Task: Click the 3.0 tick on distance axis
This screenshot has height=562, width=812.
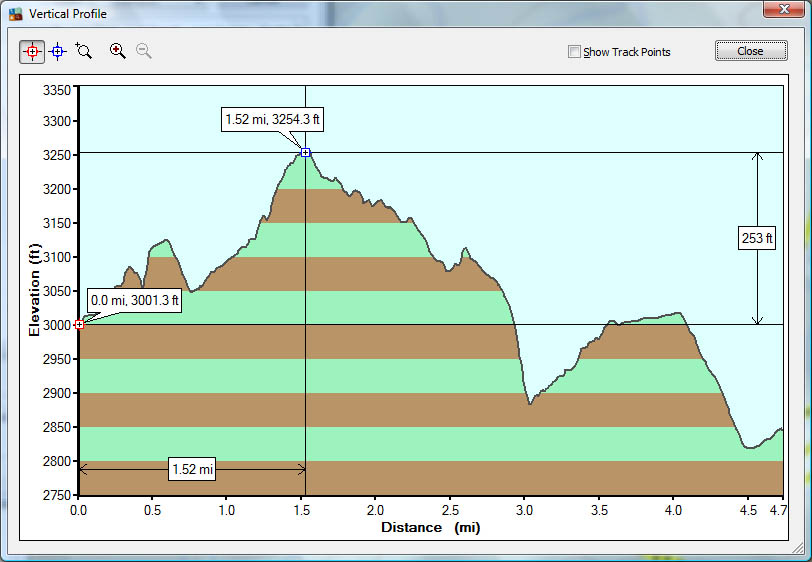Action: coord(523,509)
